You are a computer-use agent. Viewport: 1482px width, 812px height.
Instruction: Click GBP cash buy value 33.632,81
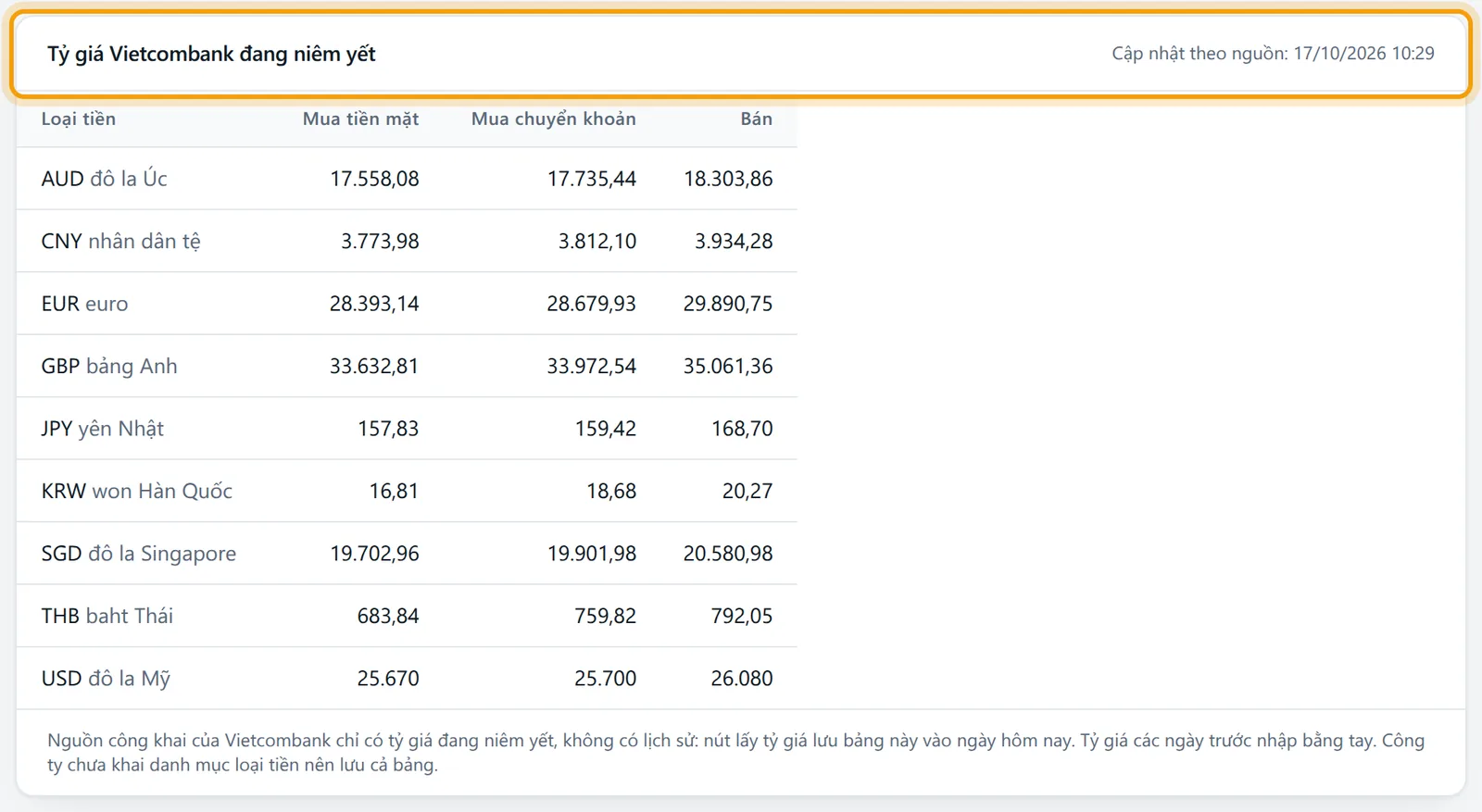click(374, 366)
